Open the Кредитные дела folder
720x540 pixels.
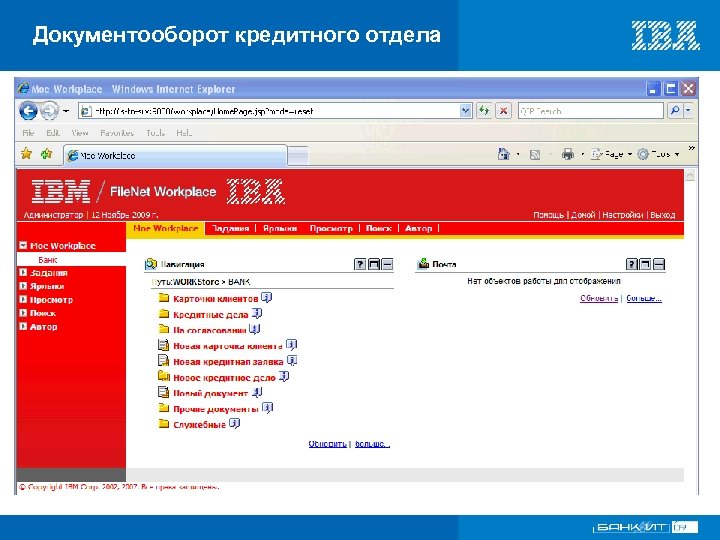tap(210, 315)
